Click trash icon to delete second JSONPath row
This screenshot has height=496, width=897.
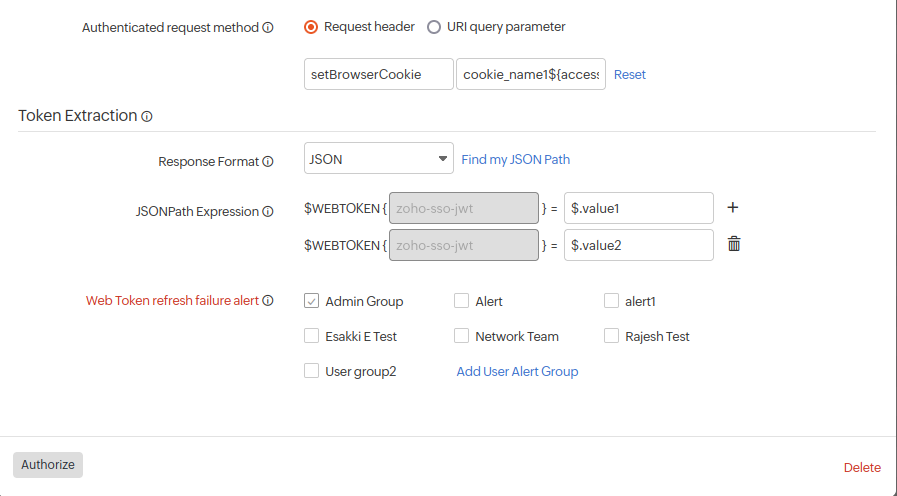[734, 244]
